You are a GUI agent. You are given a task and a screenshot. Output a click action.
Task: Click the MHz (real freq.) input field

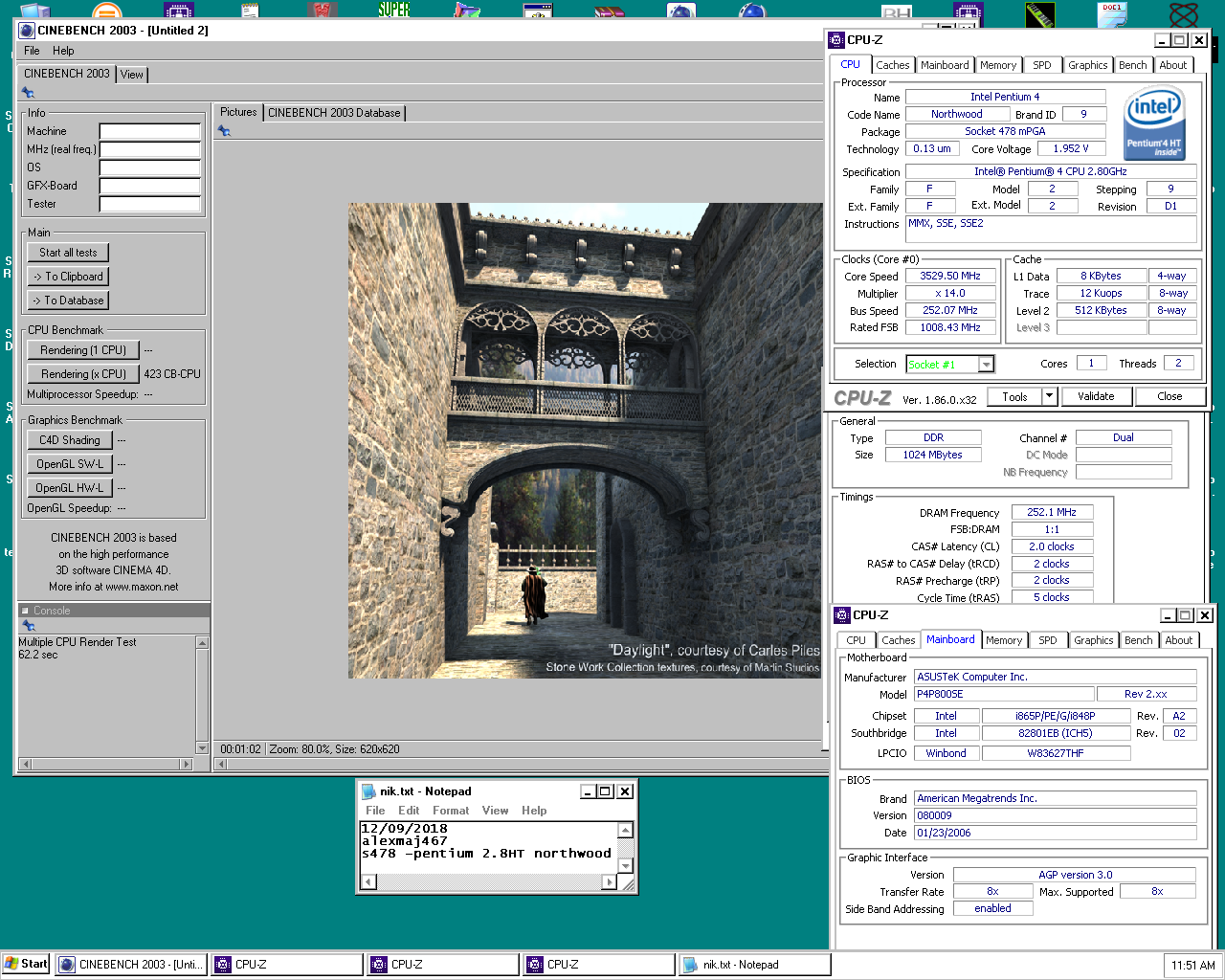click(150, 149)
